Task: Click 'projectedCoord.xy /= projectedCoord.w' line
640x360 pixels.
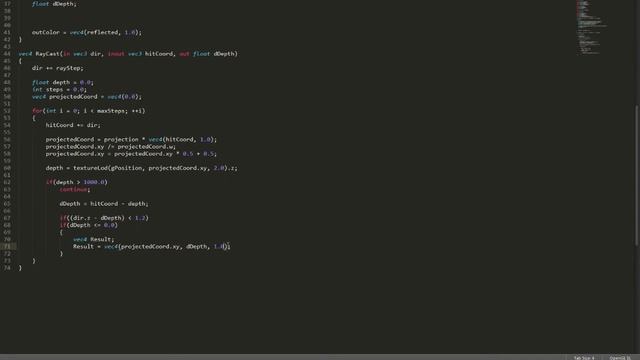Action: (111, 147)
